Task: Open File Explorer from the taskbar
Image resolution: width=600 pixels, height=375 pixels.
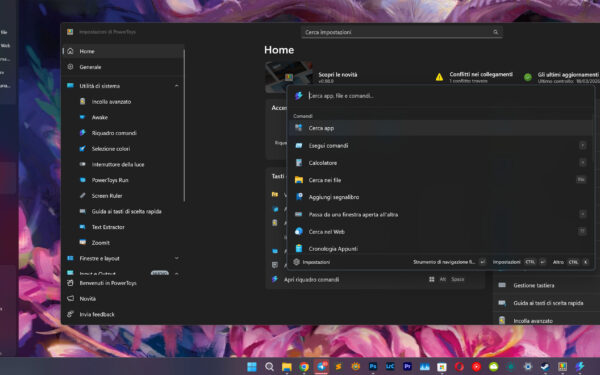Action: (287, 367)
